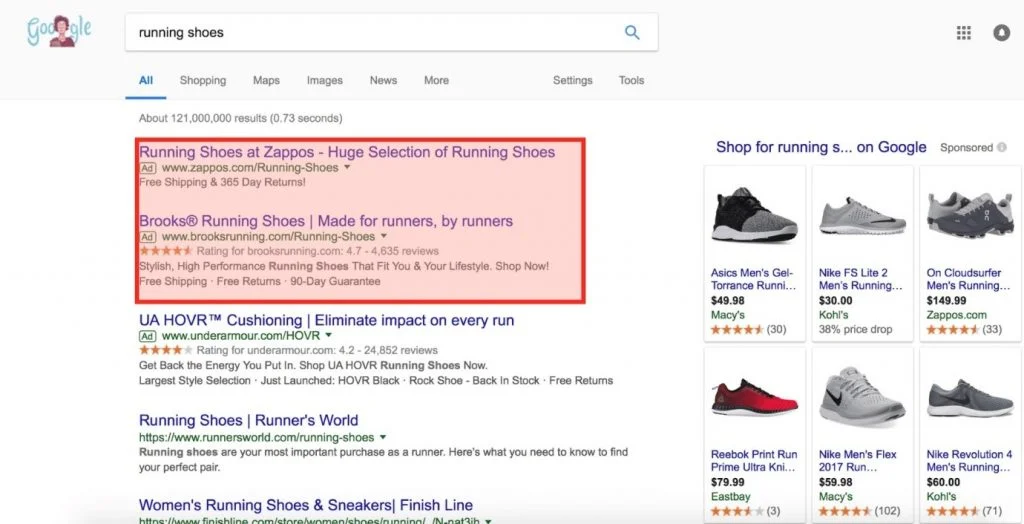Expand the runnersworld.com URL dropdown arrow
This screenshot has width=1024, height=524.
[383, 437]
